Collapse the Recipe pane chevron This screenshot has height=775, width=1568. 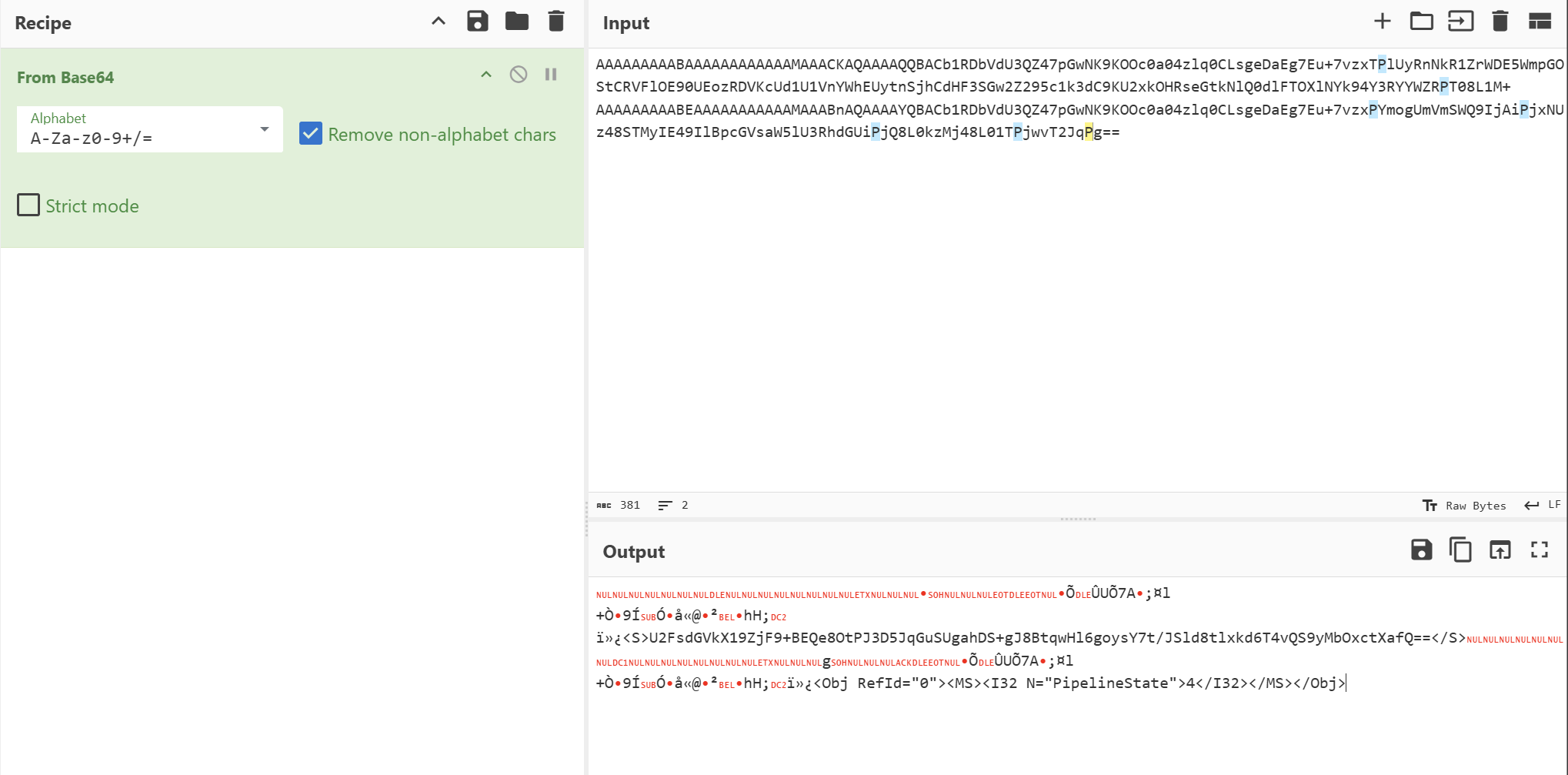[x=438, y=22]
